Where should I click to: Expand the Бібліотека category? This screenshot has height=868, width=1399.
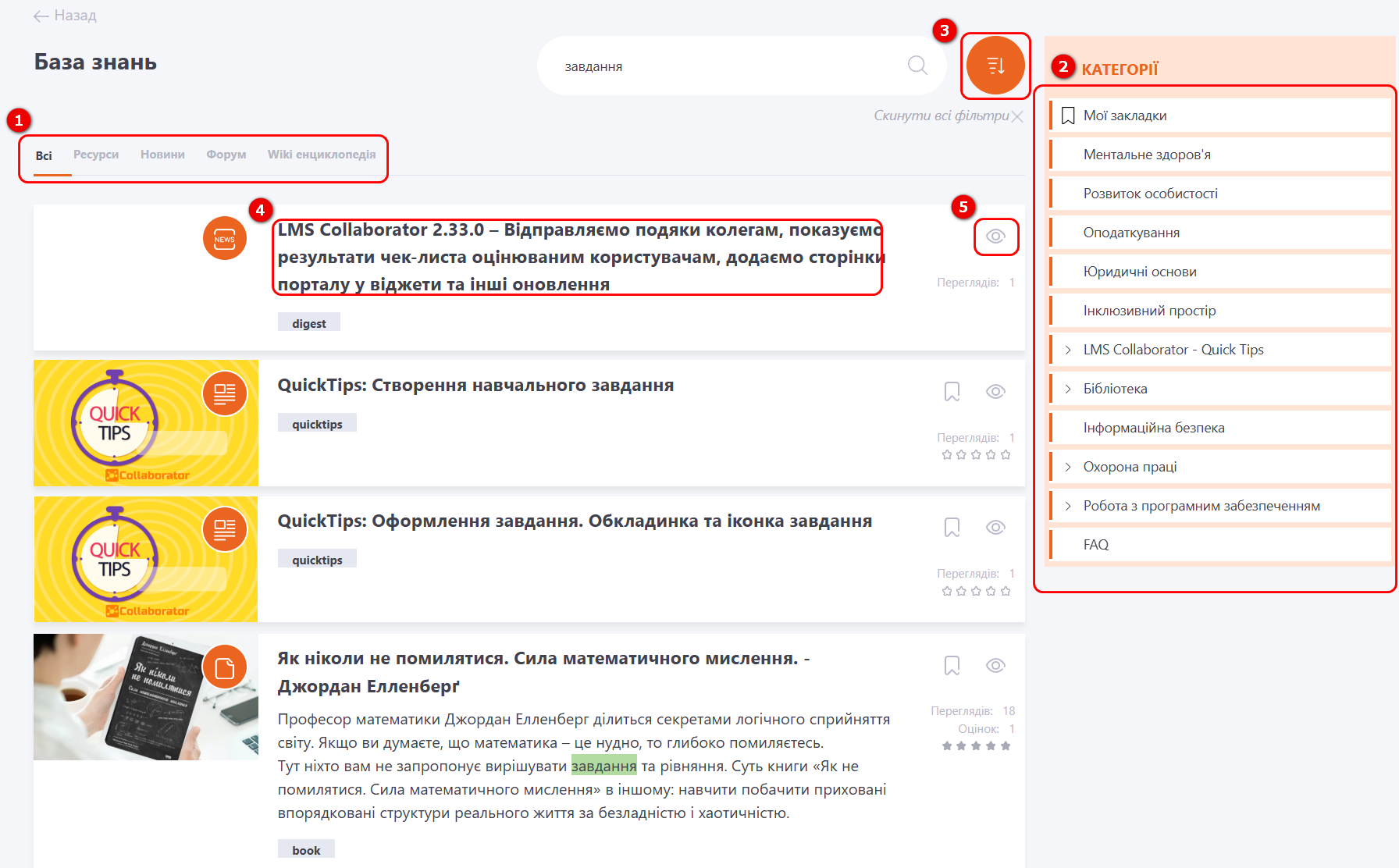[1068, 389]
